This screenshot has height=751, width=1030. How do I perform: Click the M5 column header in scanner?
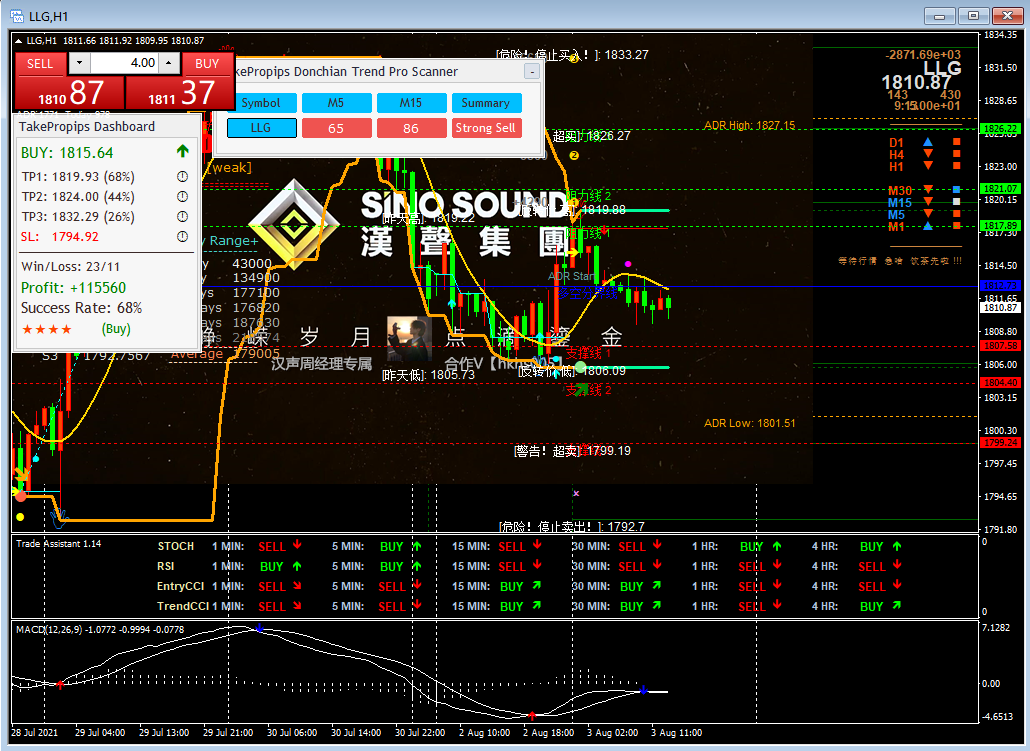click(x=336, y=103)
